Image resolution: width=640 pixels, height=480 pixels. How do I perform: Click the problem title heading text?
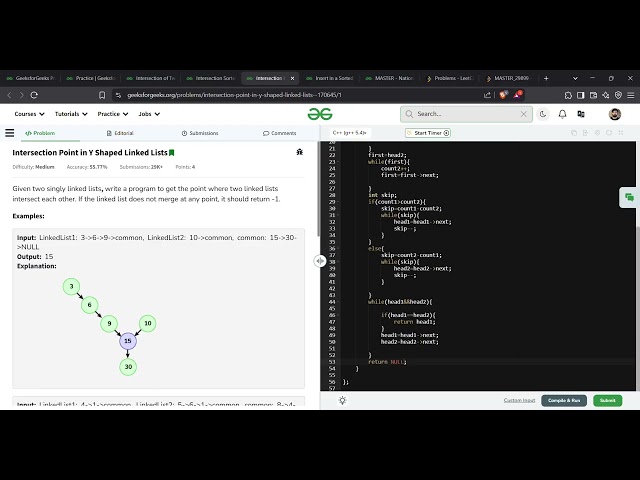pos(90,153)
